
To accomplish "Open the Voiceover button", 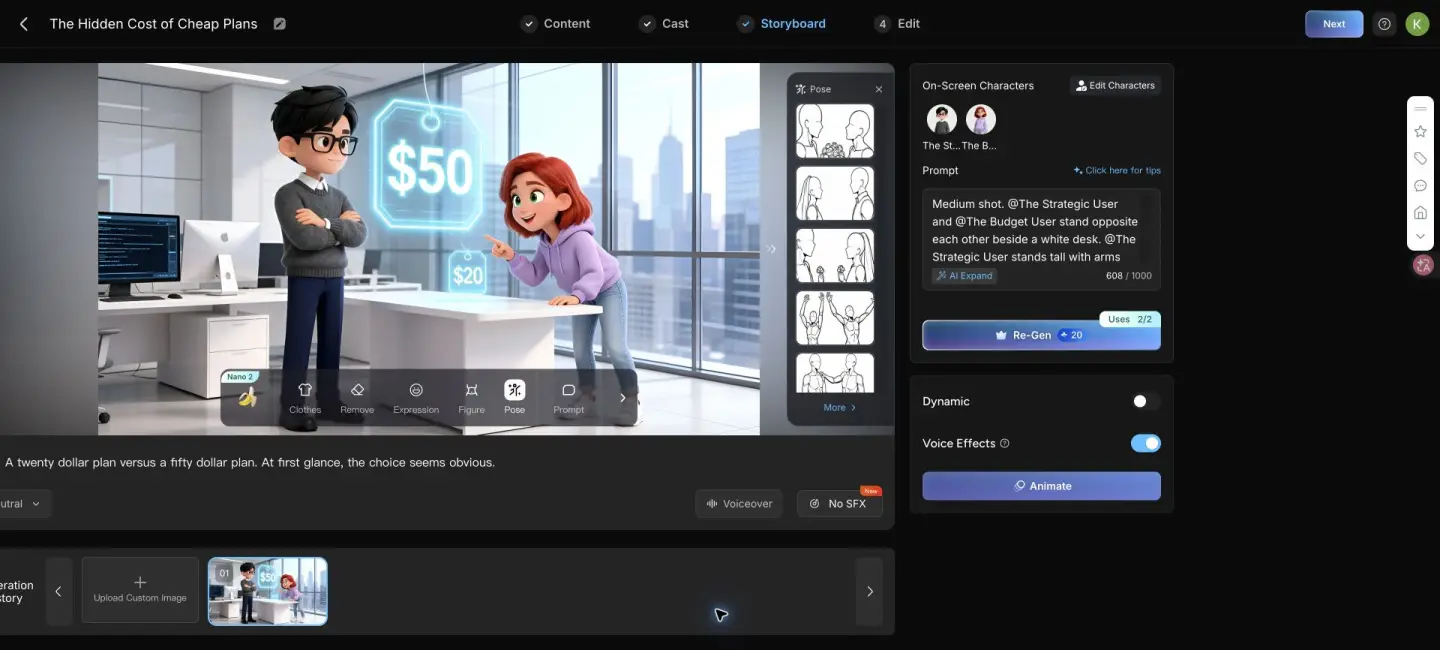I will coord(739,504).
